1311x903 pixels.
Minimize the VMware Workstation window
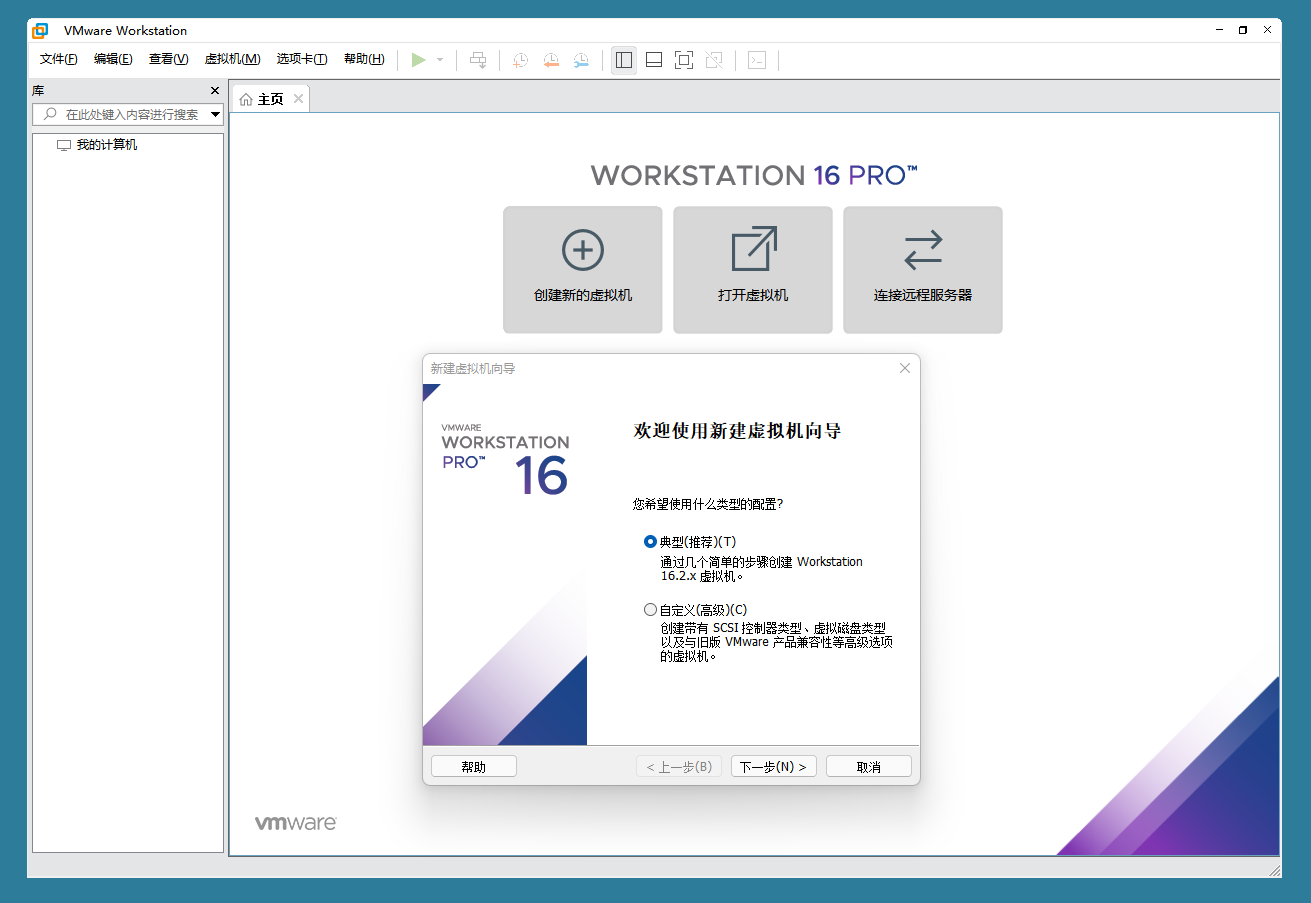point(1218,30)
